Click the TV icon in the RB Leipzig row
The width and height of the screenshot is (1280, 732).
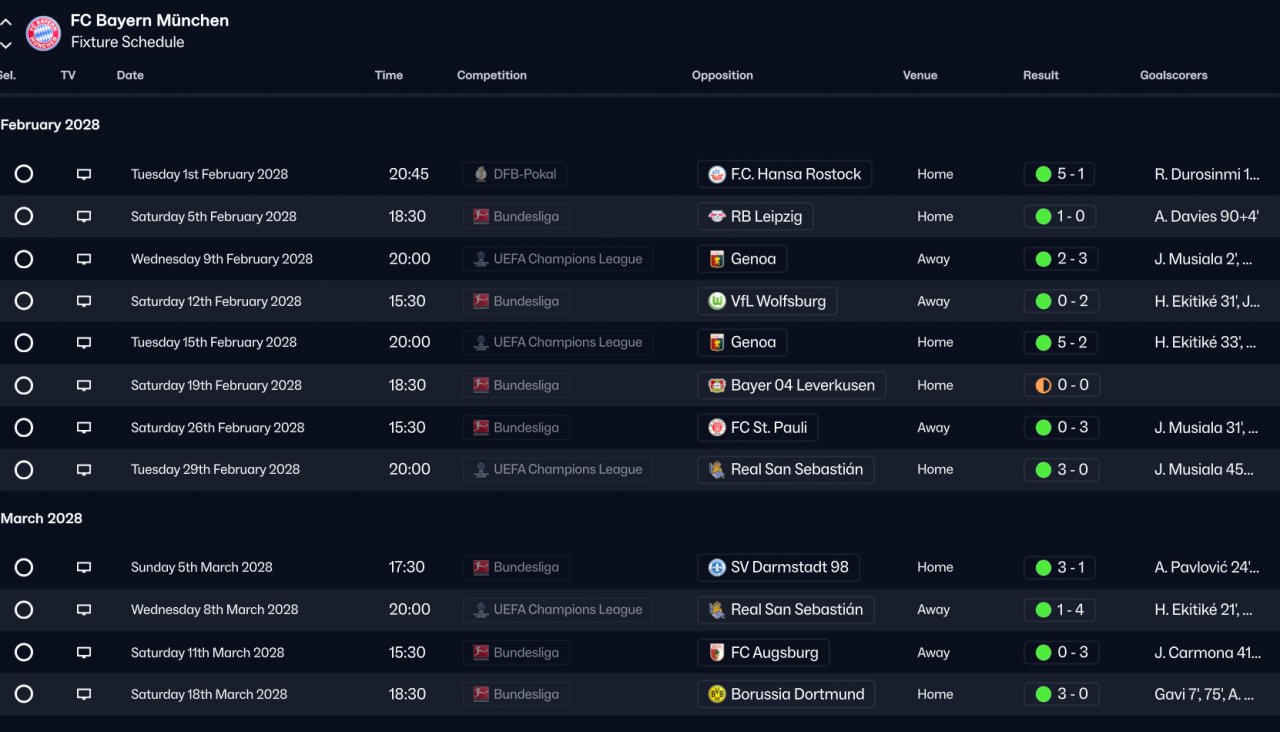point(84,216)
